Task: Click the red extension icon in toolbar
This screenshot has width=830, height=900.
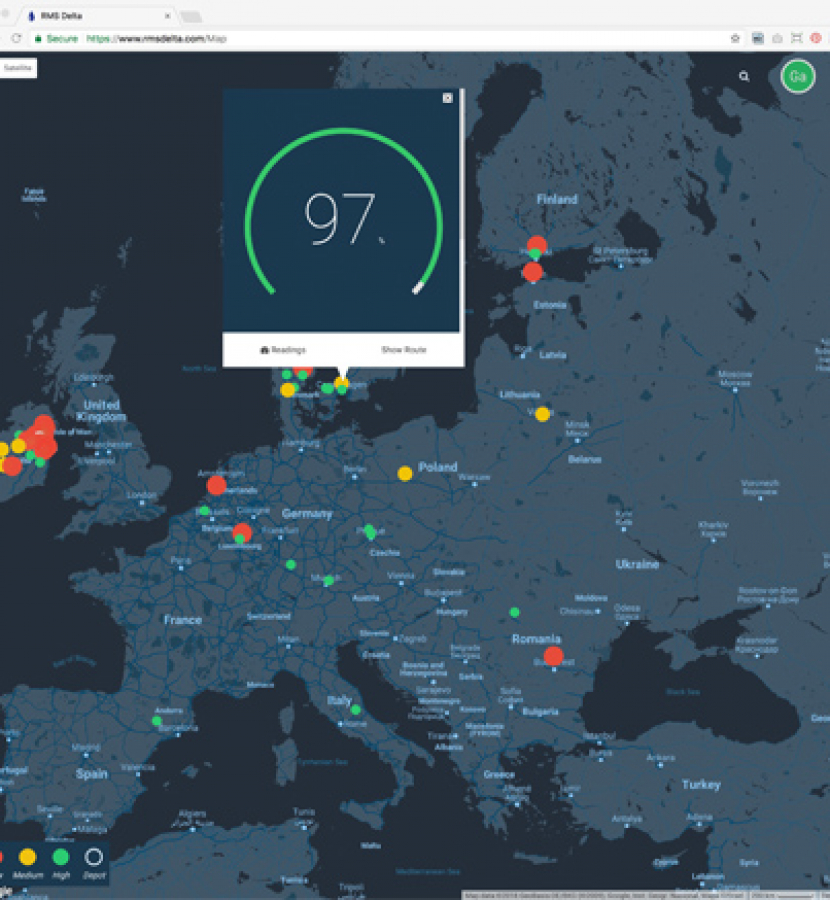Action: 816,38
